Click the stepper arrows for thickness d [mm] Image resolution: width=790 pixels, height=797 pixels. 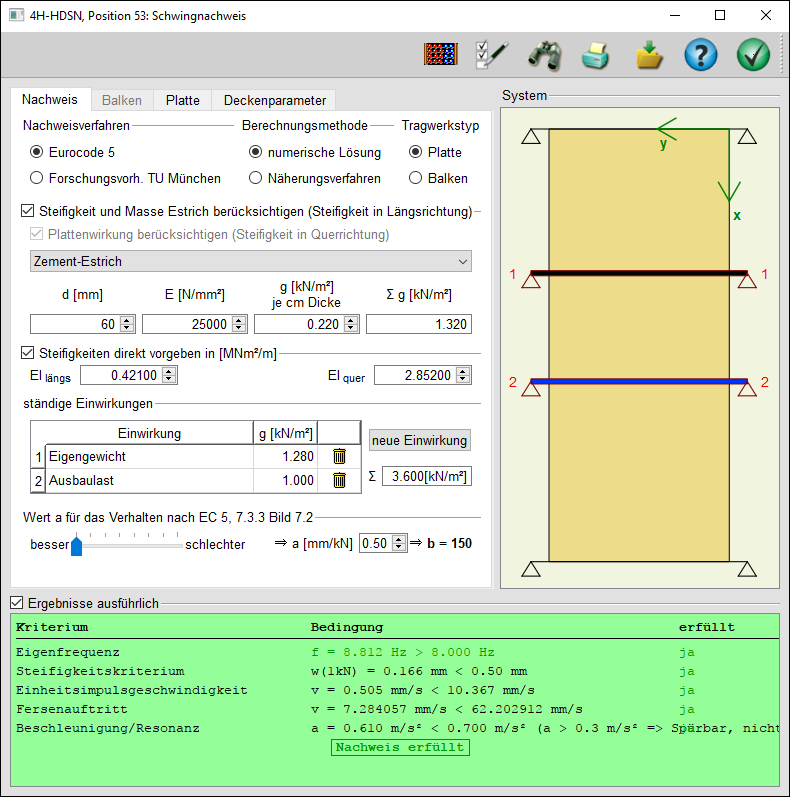[x=127, y=324]
